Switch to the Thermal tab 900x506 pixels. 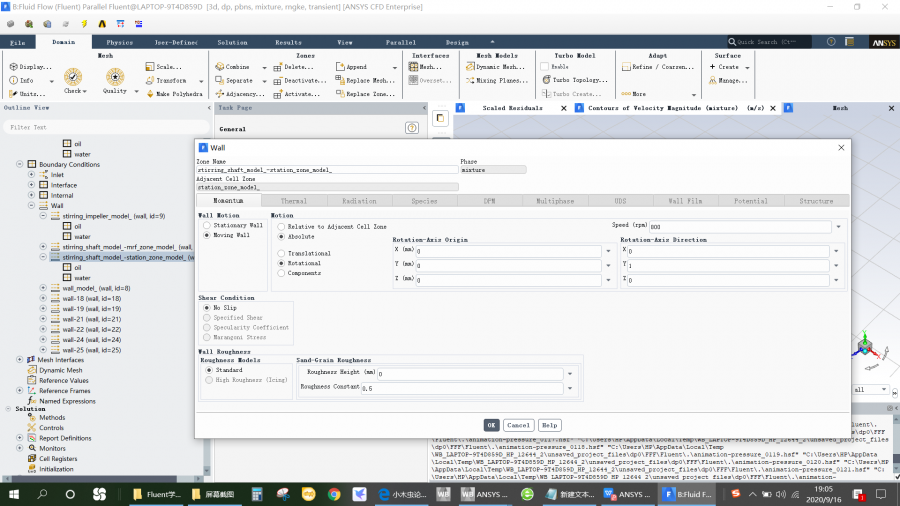click(x=294, y=201)
